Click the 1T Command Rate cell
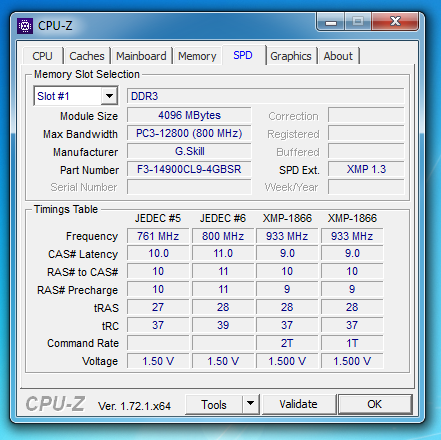441x440 pixels. tap(352, 343)
